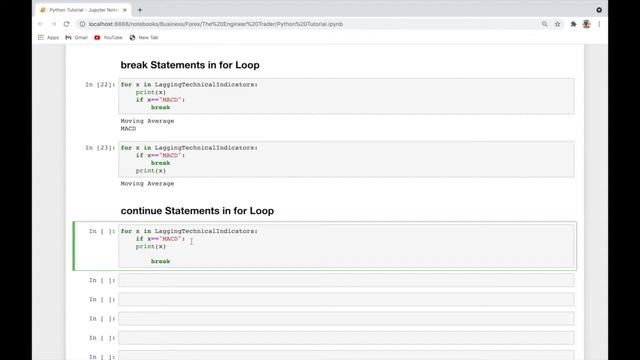Click the active cell under continue Statements
Viewport: 640px width, 360px height.
coord(346,246)
